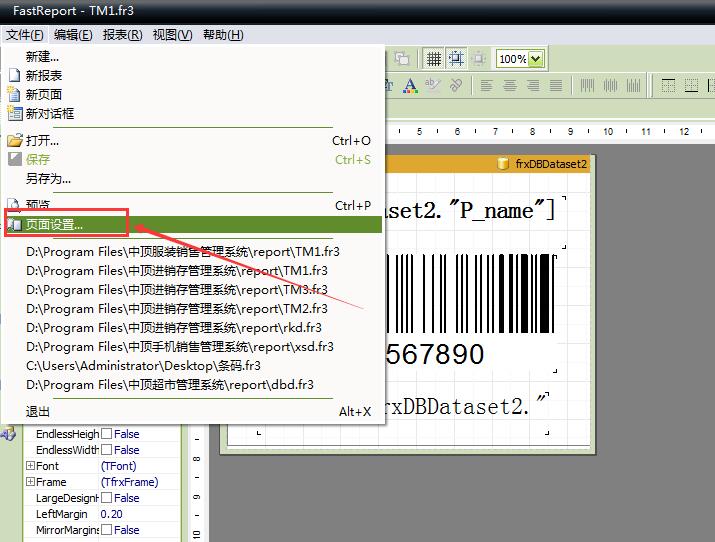Align text right icon
Image resolution: width=715 pixels, height=542 pixels.
[x=533, y=85]
